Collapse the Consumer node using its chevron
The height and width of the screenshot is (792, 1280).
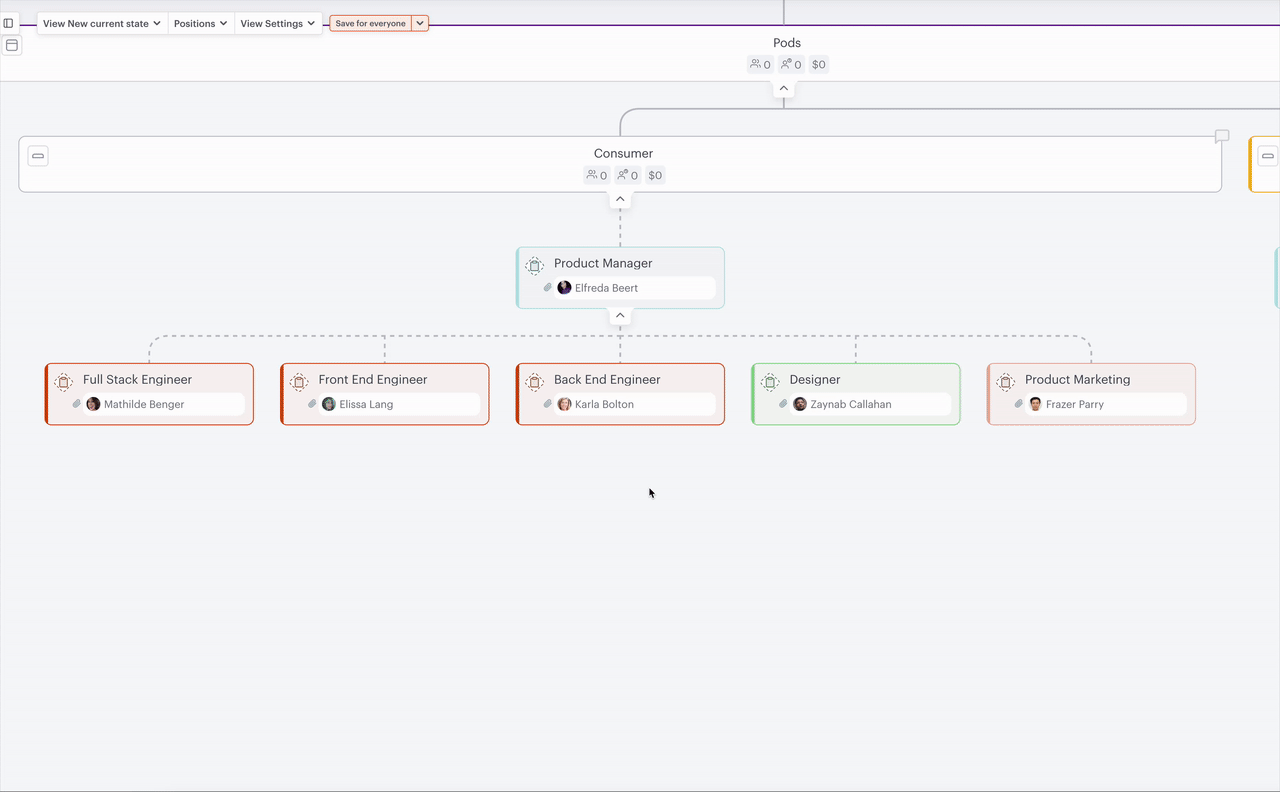coord(620,198)
